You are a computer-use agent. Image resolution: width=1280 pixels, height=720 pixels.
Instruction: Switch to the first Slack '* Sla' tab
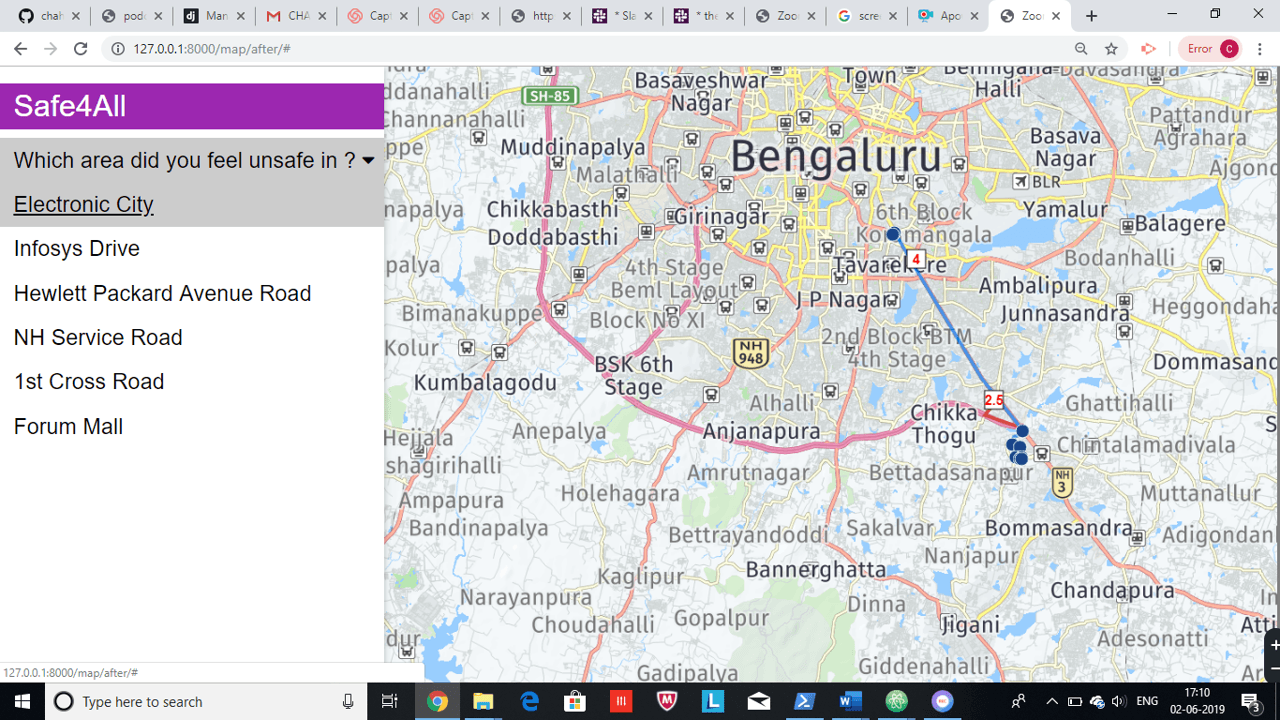tap(621, 16)
